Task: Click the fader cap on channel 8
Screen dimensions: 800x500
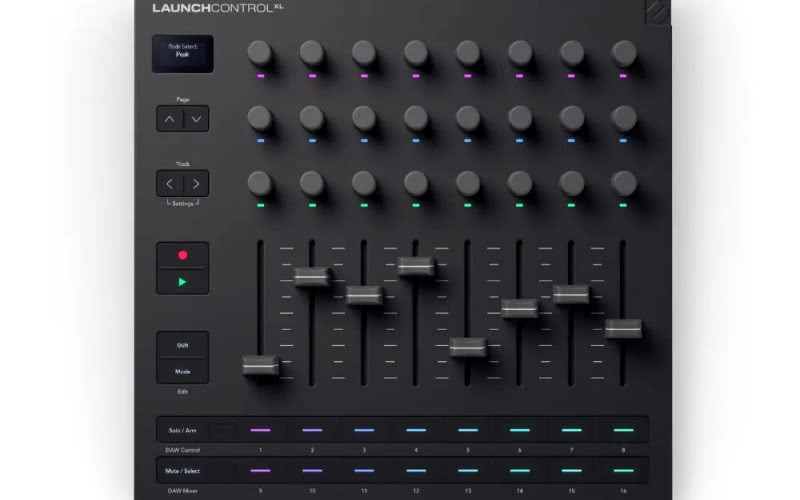Action: click(x=623, y=329)
